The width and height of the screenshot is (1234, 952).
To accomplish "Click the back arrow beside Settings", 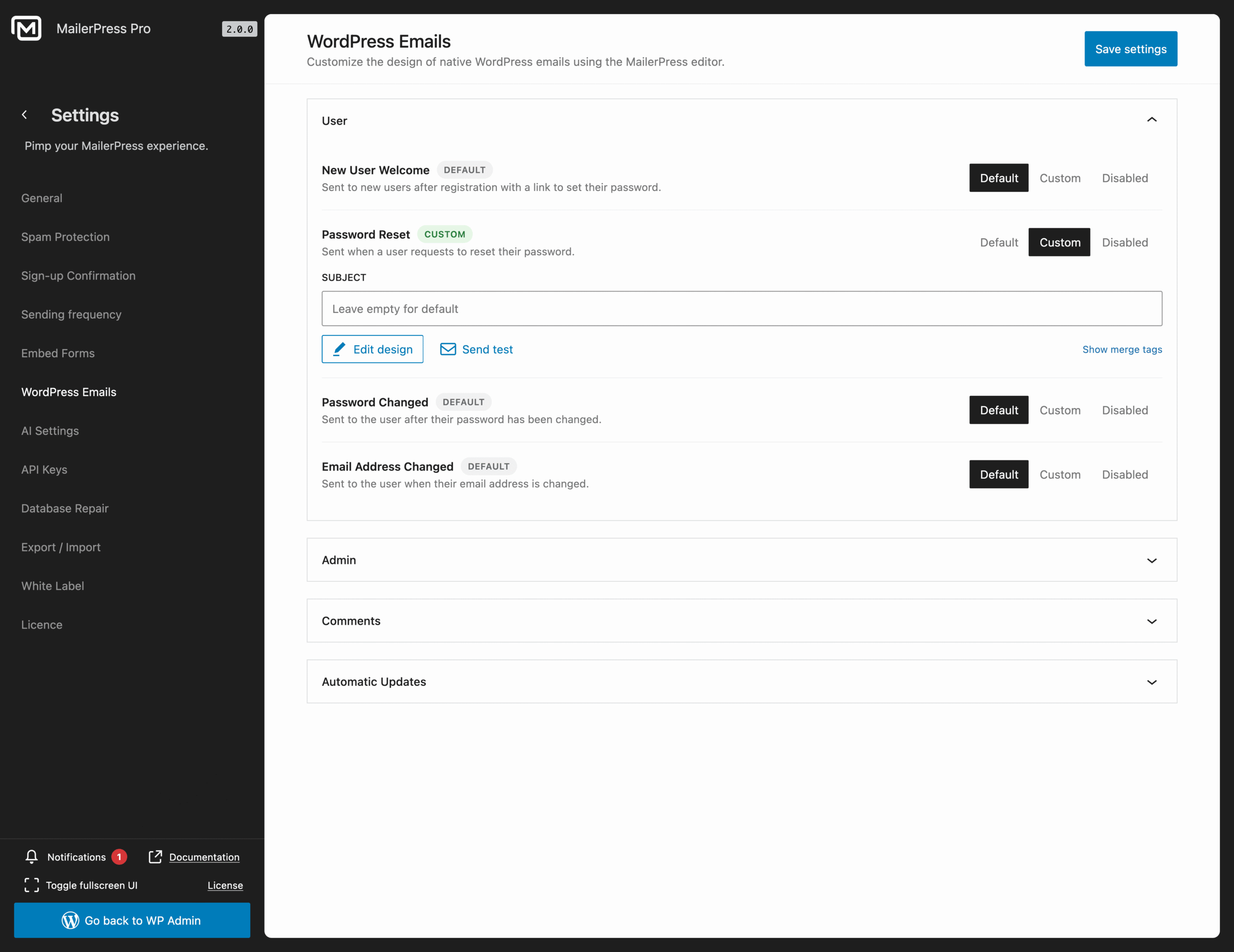I will (24, 115).
